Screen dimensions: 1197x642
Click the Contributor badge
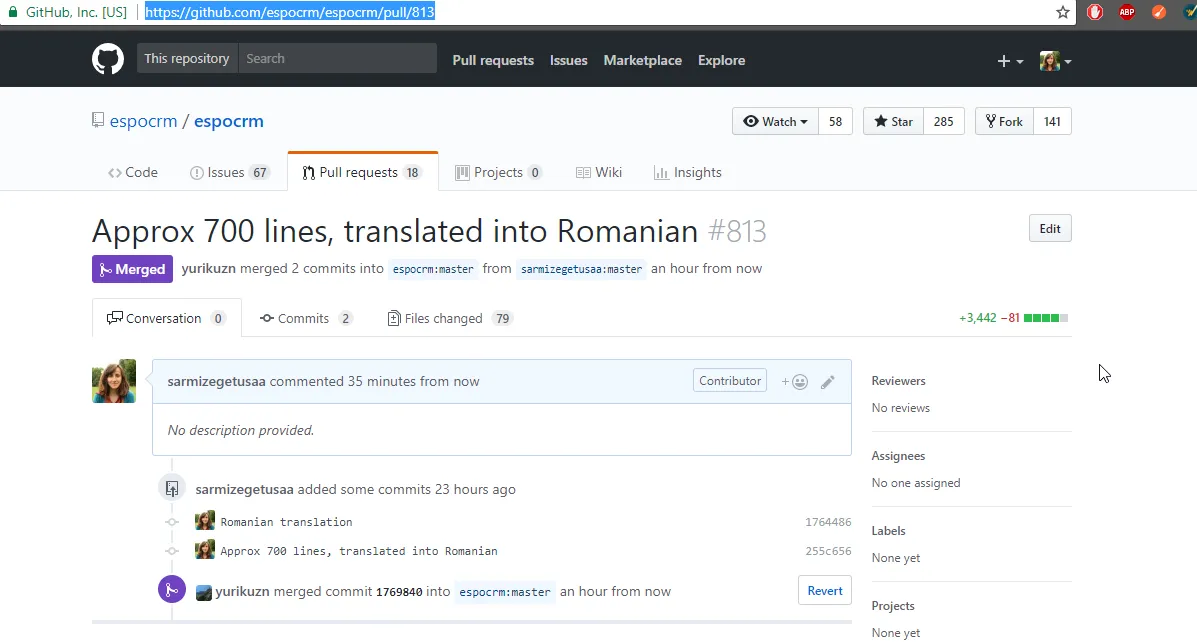[730, 380]
